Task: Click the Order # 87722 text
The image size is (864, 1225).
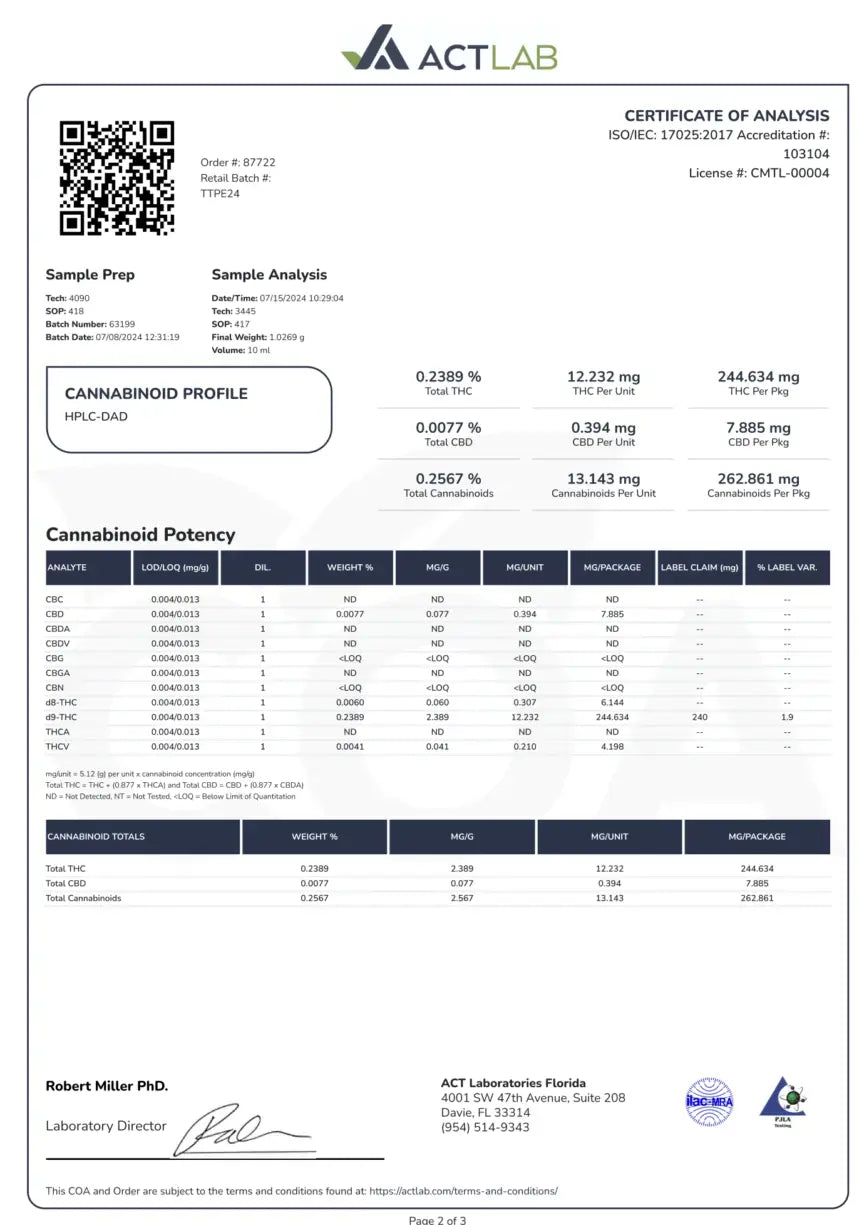Action: [x=238, y=162]
